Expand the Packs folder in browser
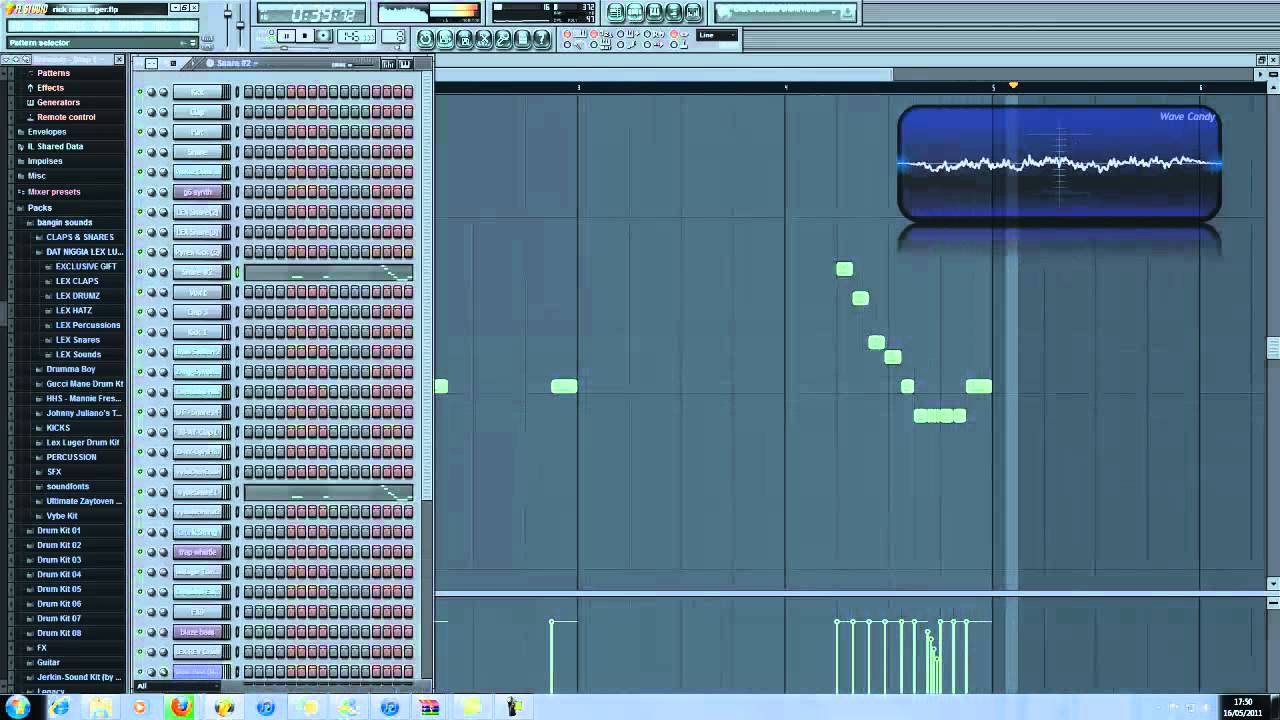1280x720 pixels. [39, 208]
